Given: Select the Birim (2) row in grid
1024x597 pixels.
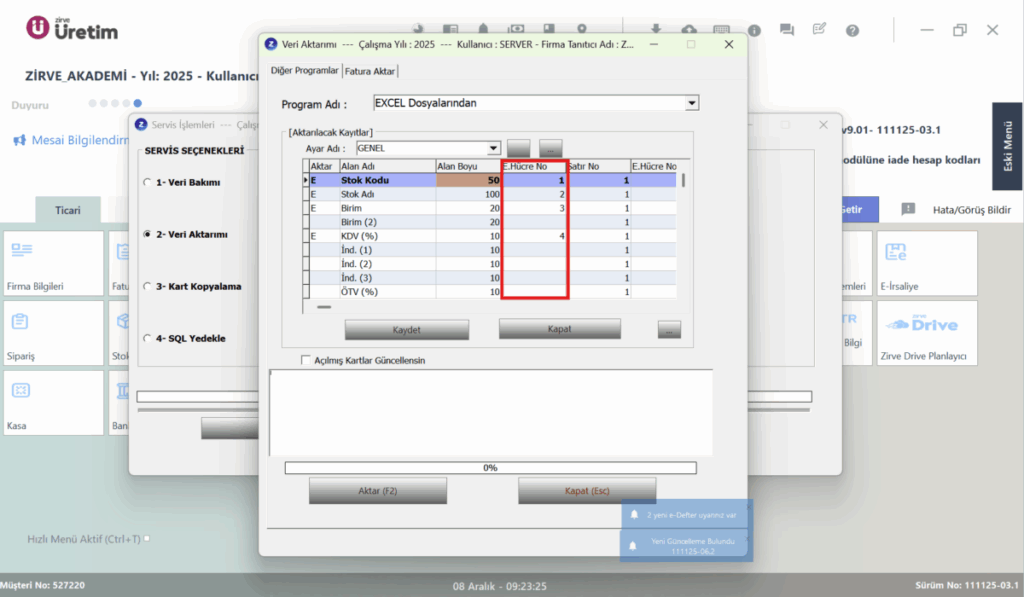Looking at the screenshot, I should pos(490,222).
